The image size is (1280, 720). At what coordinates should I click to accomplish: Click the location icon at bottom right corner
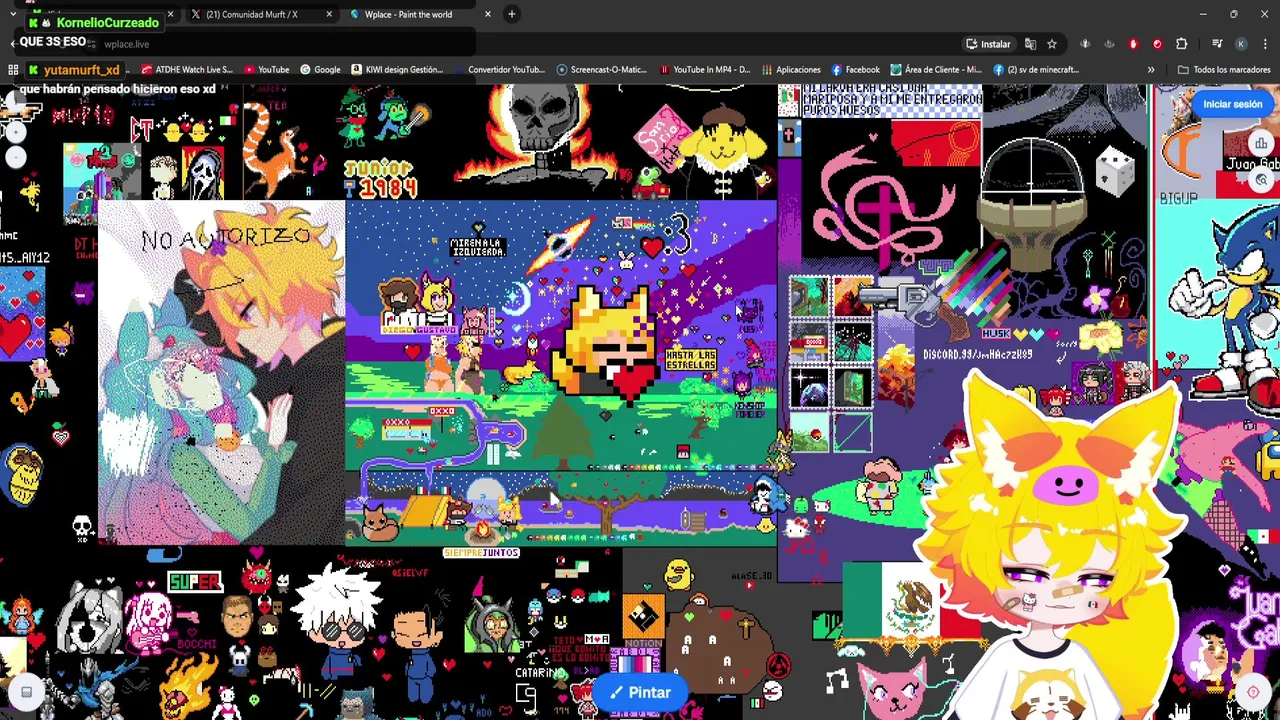pos(1253,691)
